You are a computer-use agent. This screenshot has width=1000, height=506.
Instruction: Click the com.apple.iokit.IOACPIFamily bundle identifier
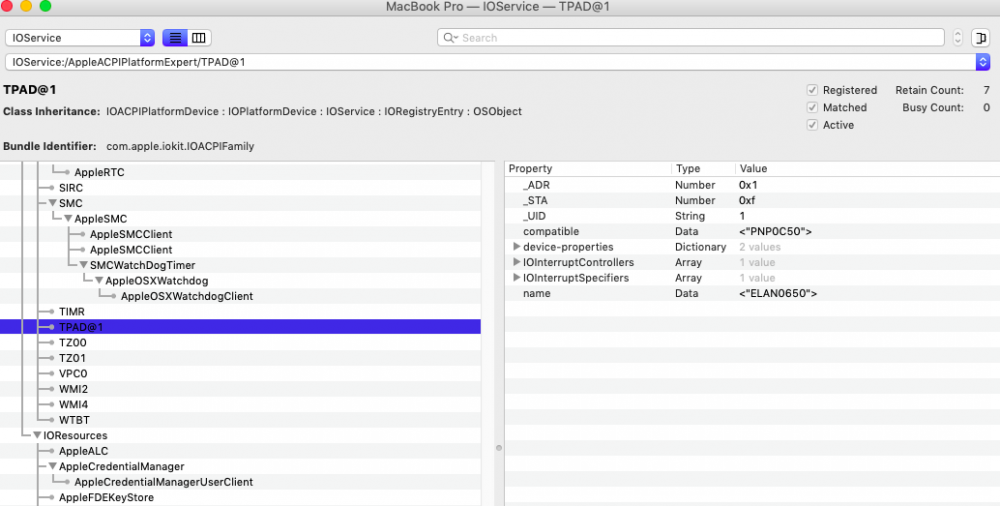pos(180,146)
